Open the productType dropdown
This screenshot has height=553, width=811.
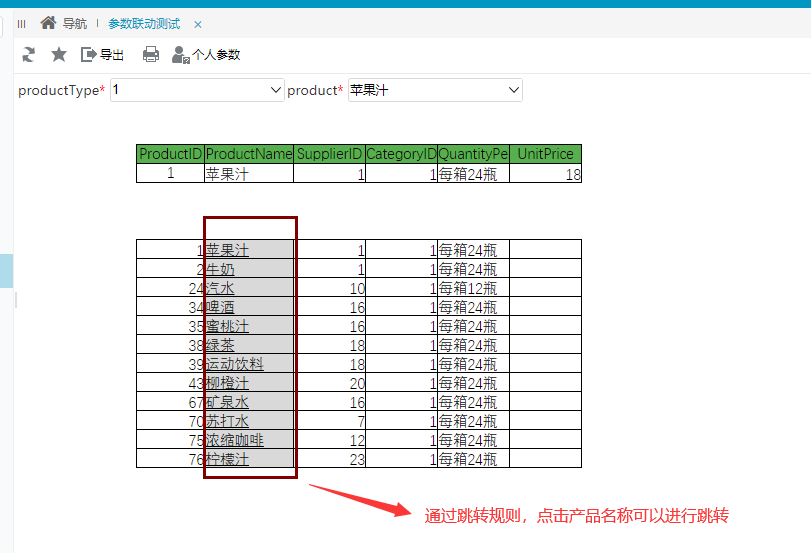click(x=197, y=90)
